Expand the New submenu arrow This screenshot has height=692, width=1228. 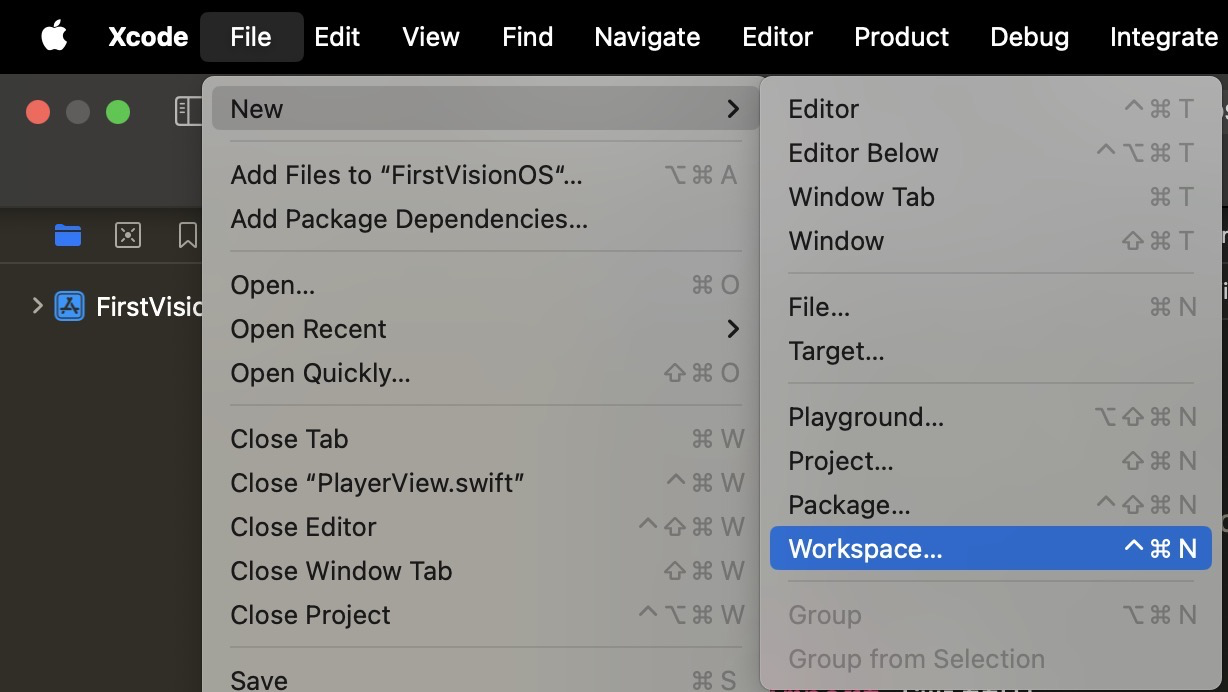click(x=733, y=109)
